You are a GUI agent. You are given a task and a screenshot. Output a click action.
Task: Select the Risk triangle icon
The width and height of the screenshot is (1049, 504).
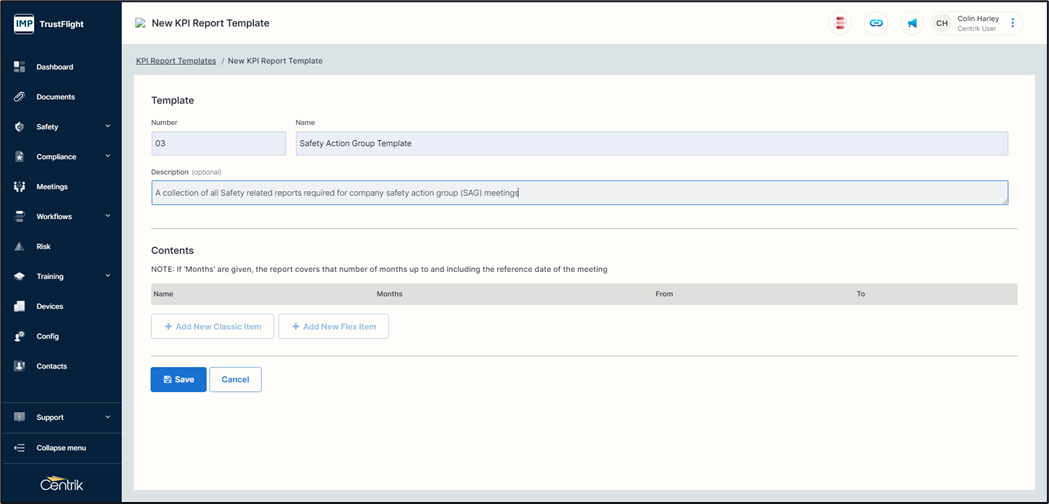(x=19, y=246)
